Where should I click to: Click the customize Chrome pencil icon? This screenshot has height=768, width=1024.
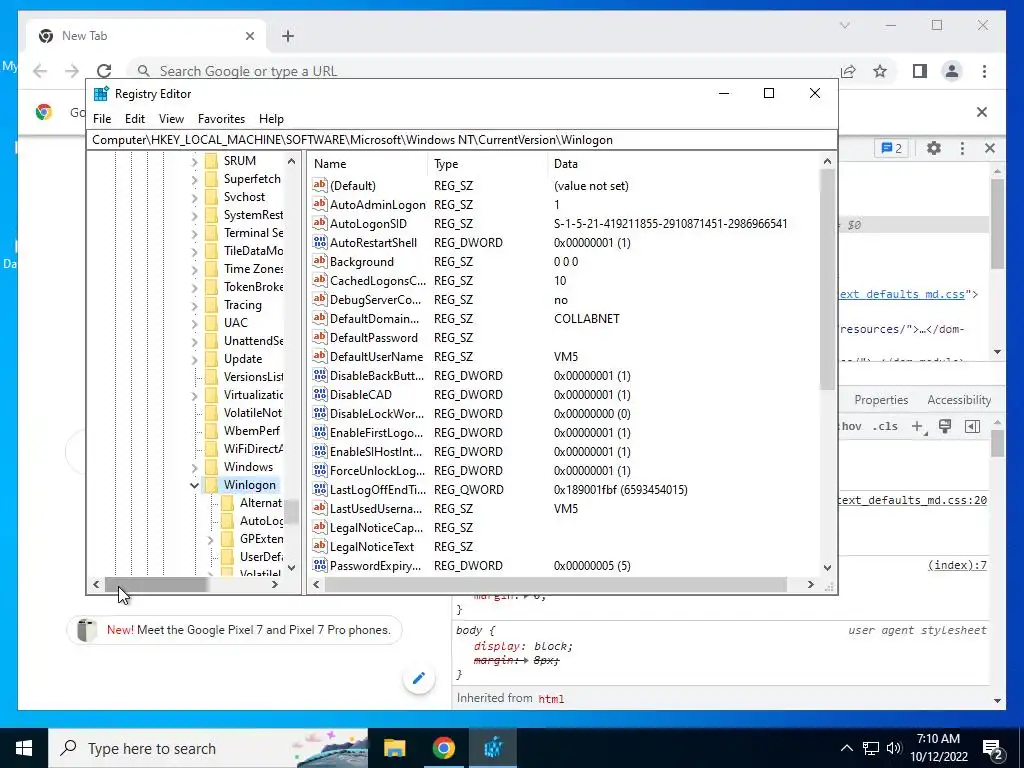pyautogui.click(x=419, y=678)
